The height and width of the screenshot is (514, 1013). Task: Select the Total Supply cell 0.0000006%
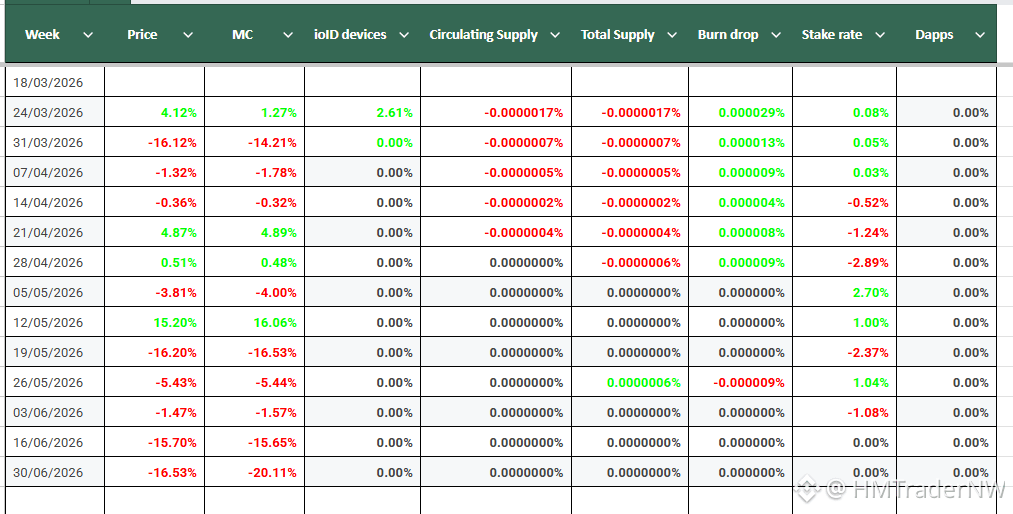(x=631, y=382)
